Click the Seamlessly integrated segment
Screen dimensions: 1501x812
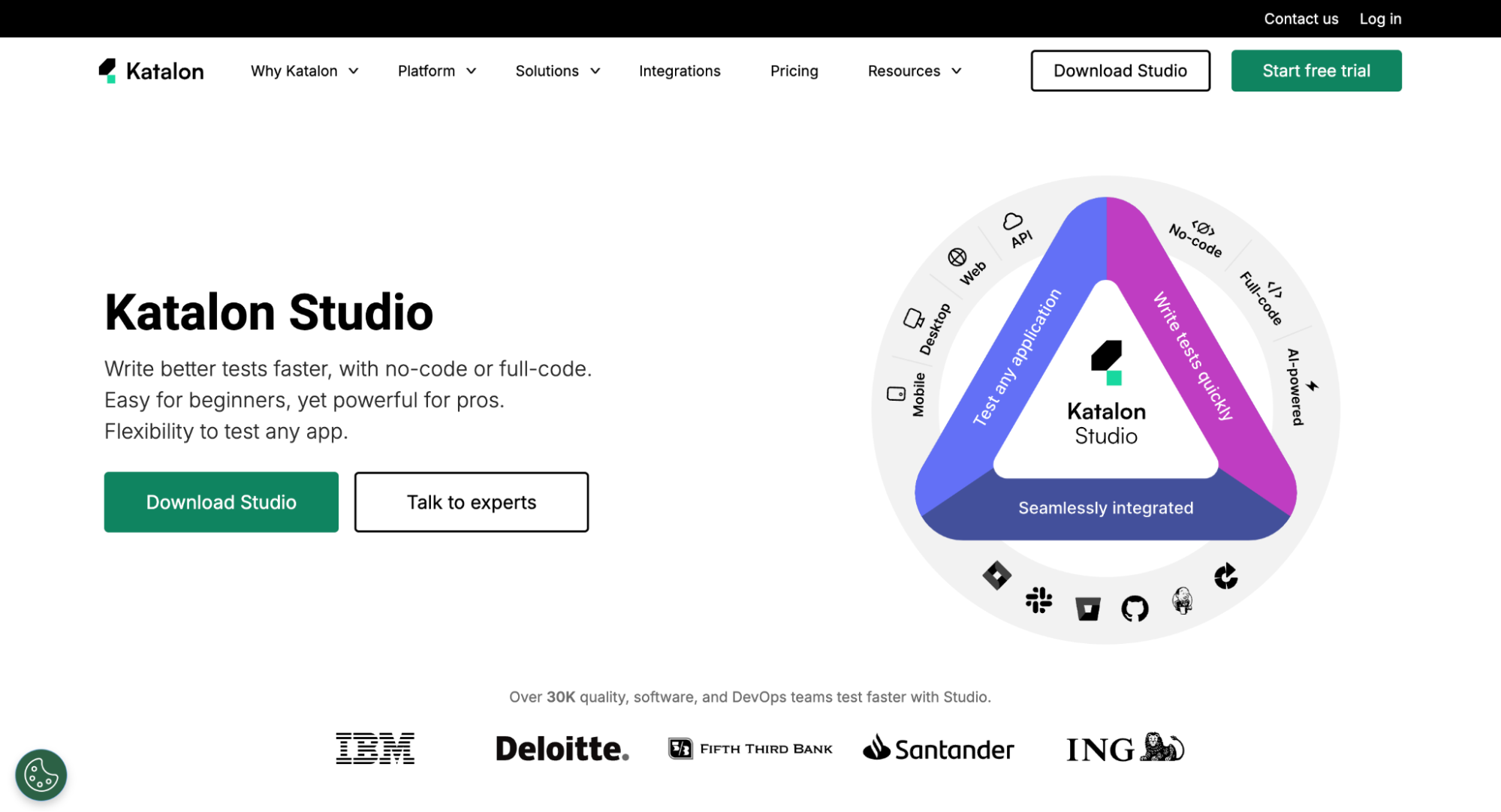[x=1105, y=508]
